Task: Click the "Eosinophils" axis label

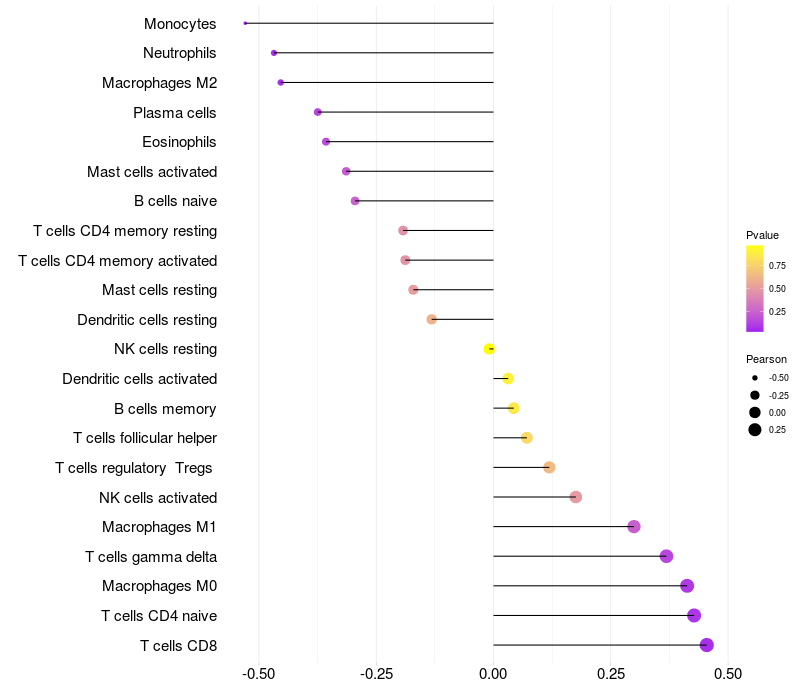Action: click(179, 142)
